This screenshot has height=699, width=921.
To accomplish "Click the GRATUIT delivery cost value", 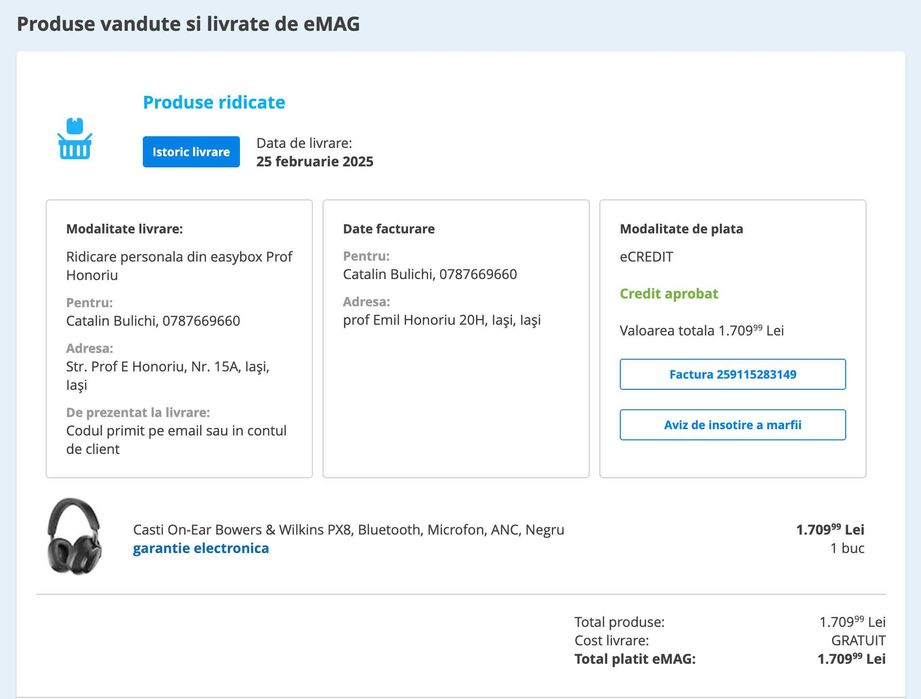I will (x=858, y=640).
